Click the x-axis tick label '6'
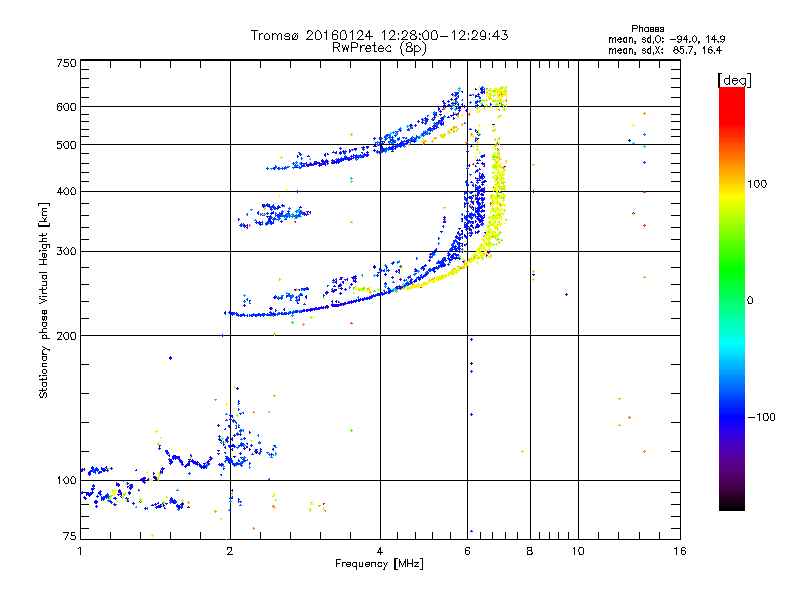 click(467, 551)
